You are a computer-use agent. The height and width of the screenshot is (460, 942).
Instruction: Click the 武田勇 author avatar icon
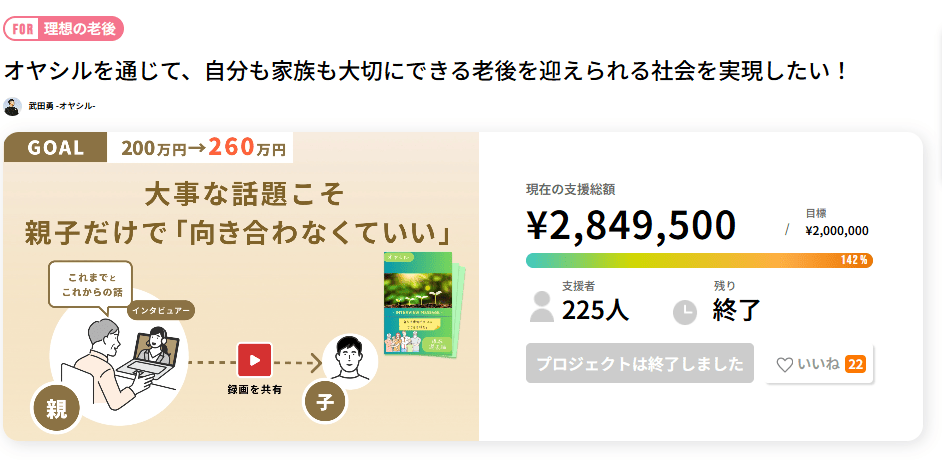[x=13, y=106]
